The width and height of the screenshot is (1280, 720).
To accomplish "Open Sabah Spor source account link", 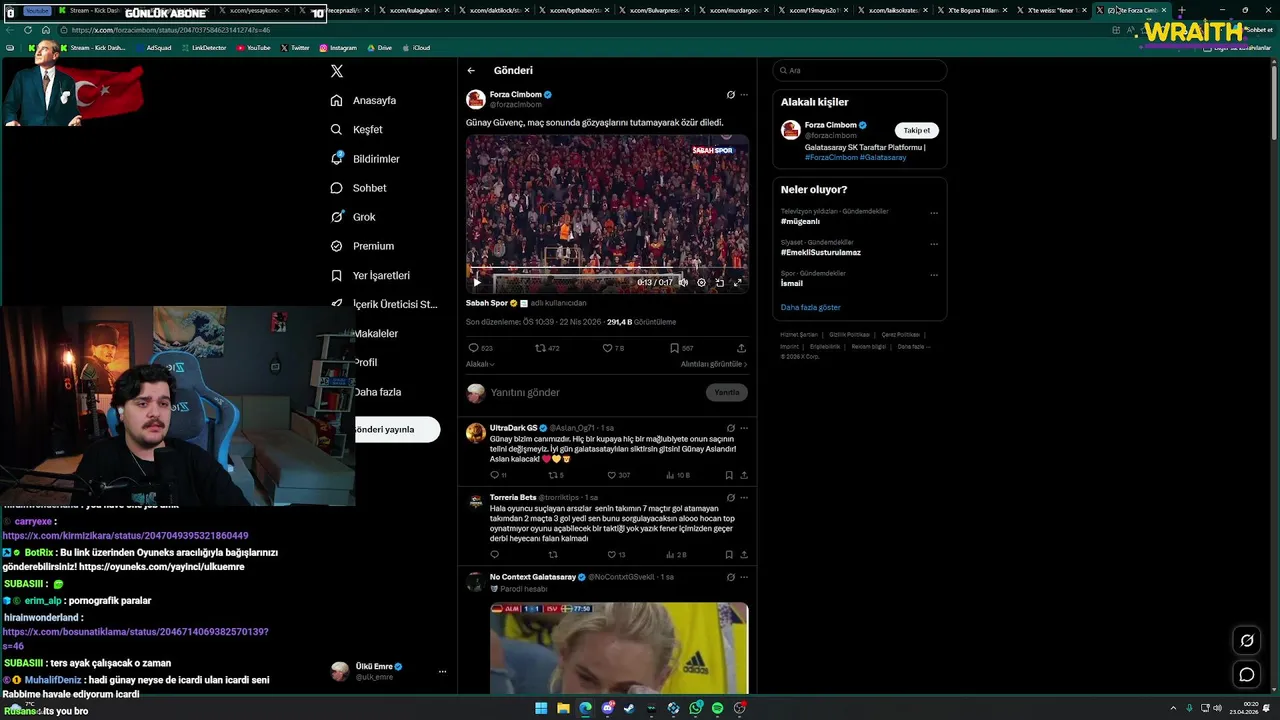I will click(x=487, y=303).
